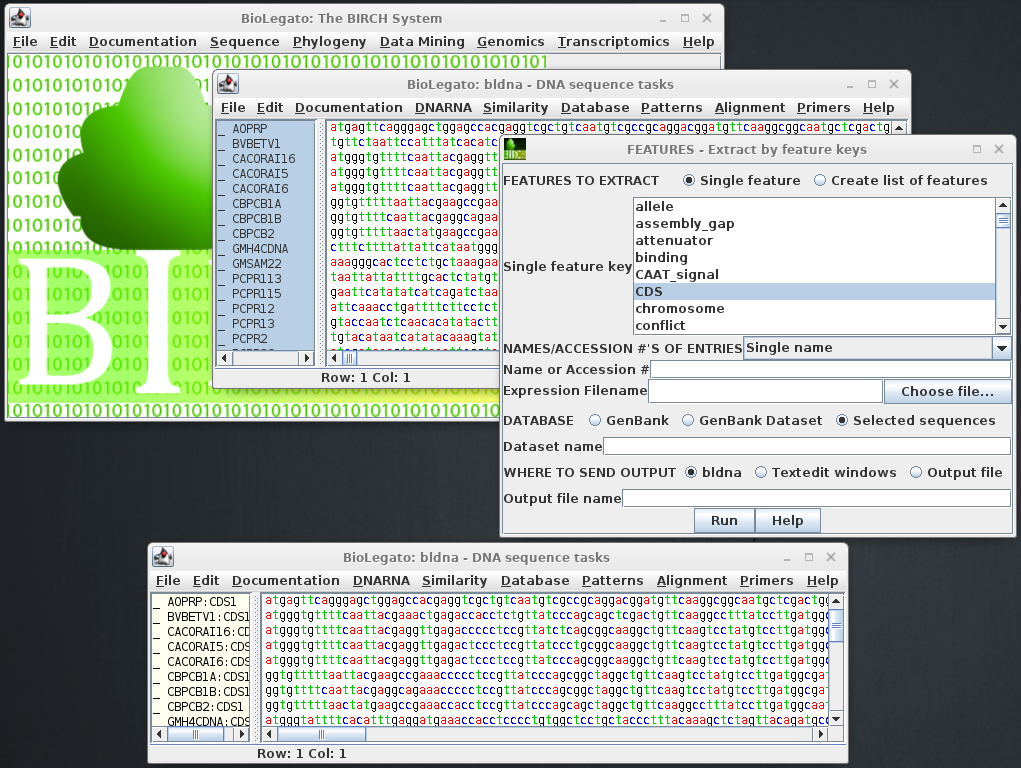Click horizontal scrollbar thumb in lower bldna sequence pane
This screenshot has height=768, width=1021.
click(x=321, y=734)
